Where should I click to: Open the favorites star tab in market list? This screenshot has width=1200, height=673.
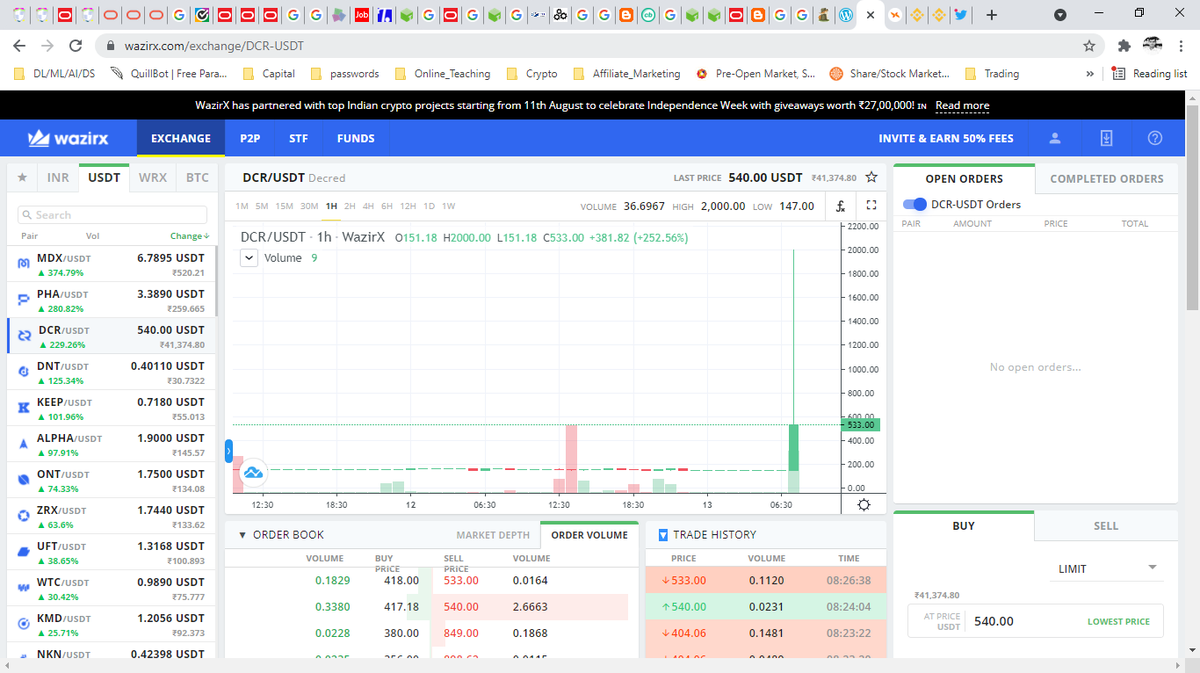click(x=21, y=178)
